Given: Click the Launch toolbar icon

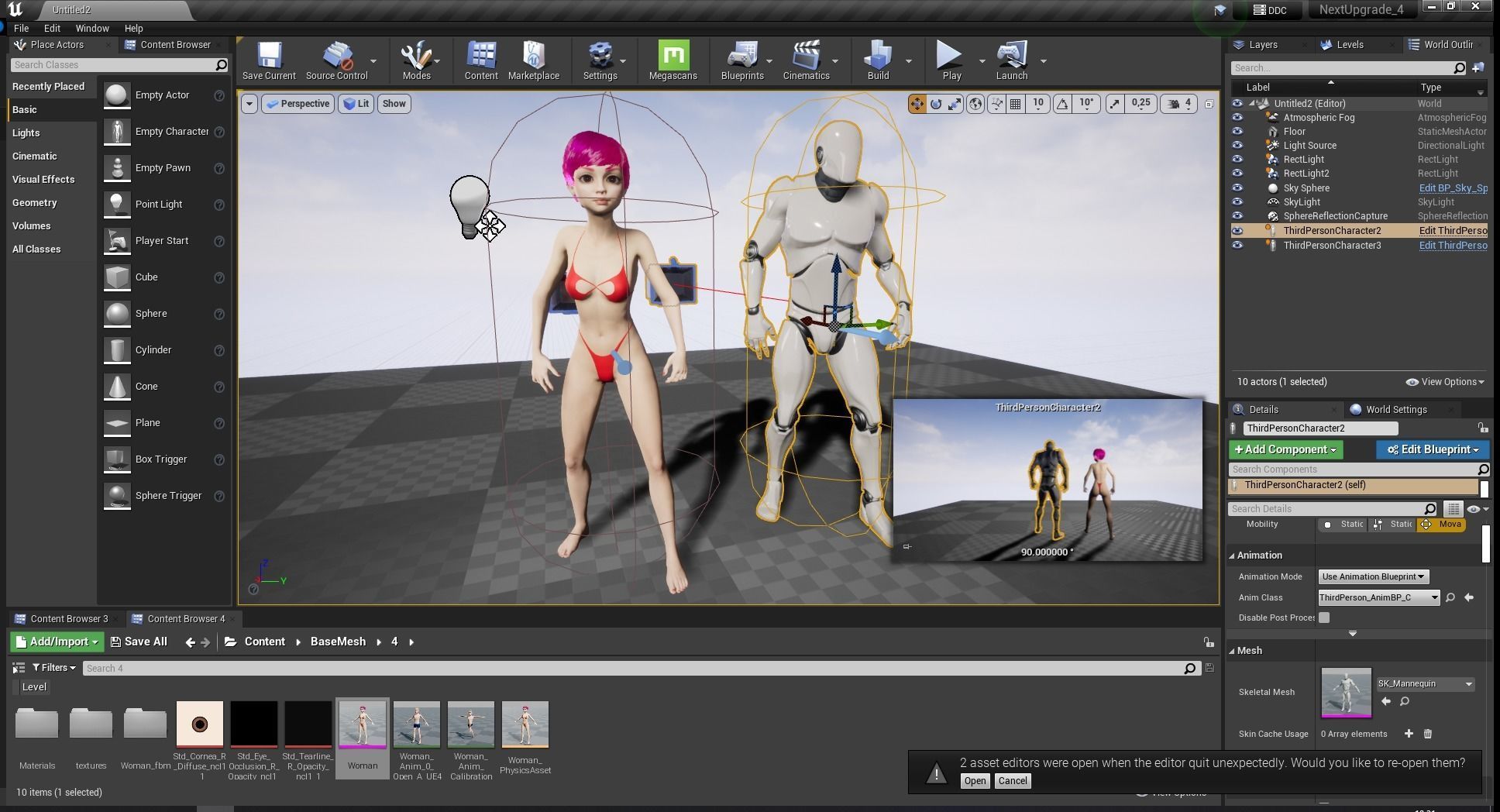Looking at the screenshot, I should pyautogui.click(x=1012, y=60).
